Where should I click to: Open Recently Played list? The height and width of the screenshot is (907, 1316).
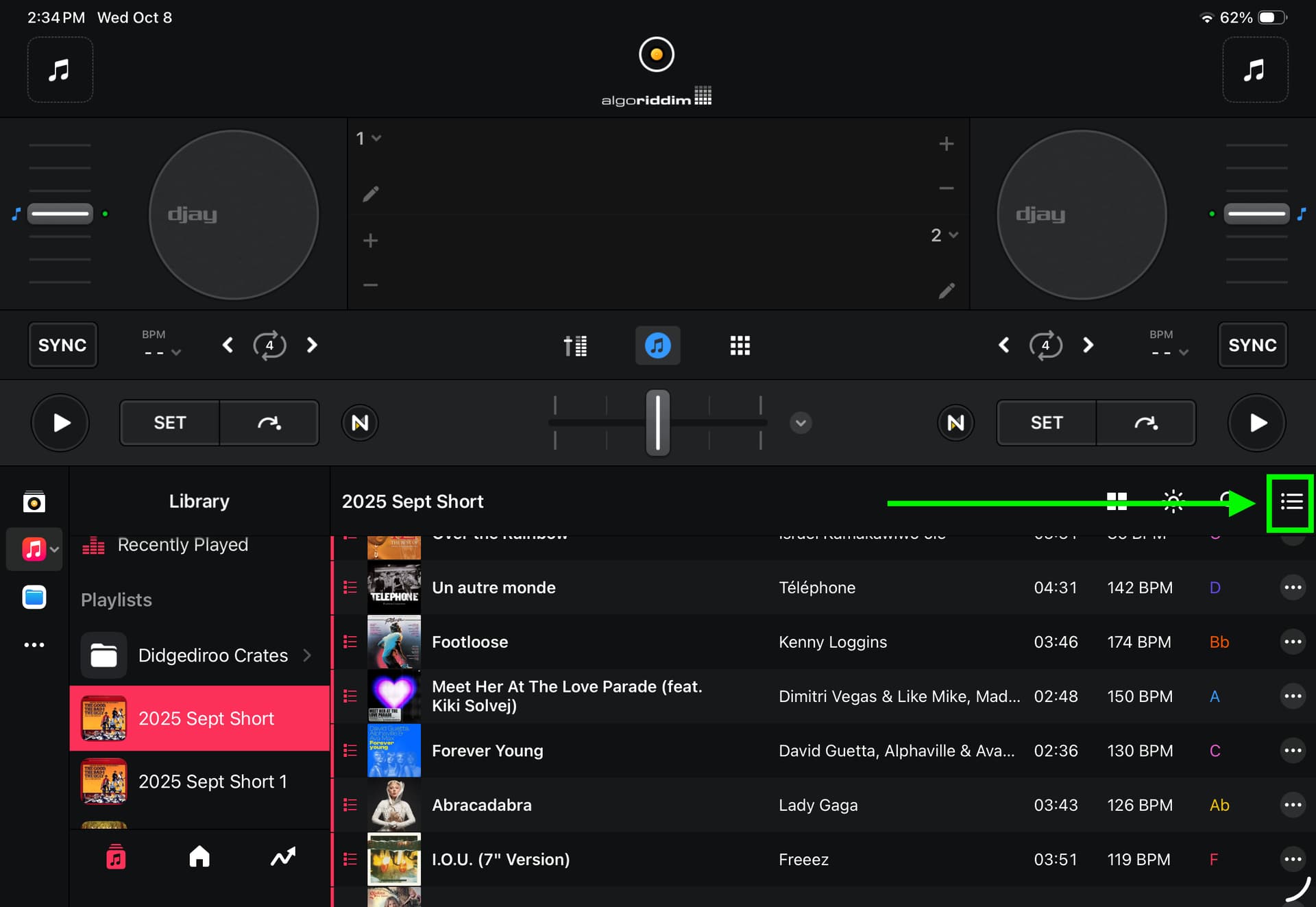[x=182, y=545]
